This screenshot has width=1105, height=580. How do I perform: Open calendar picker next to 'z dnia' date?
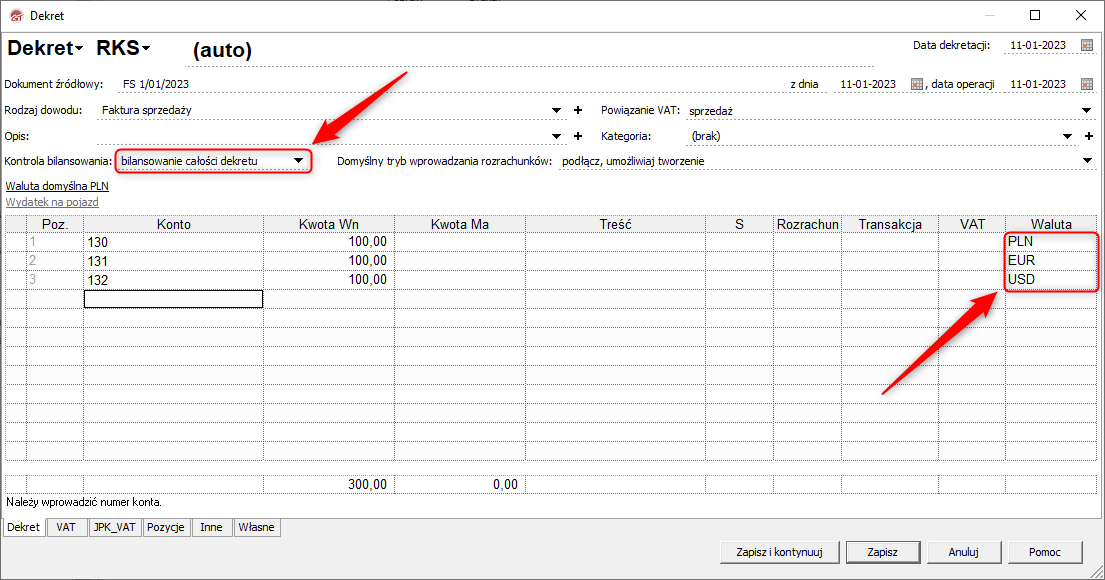click(916, 84)
